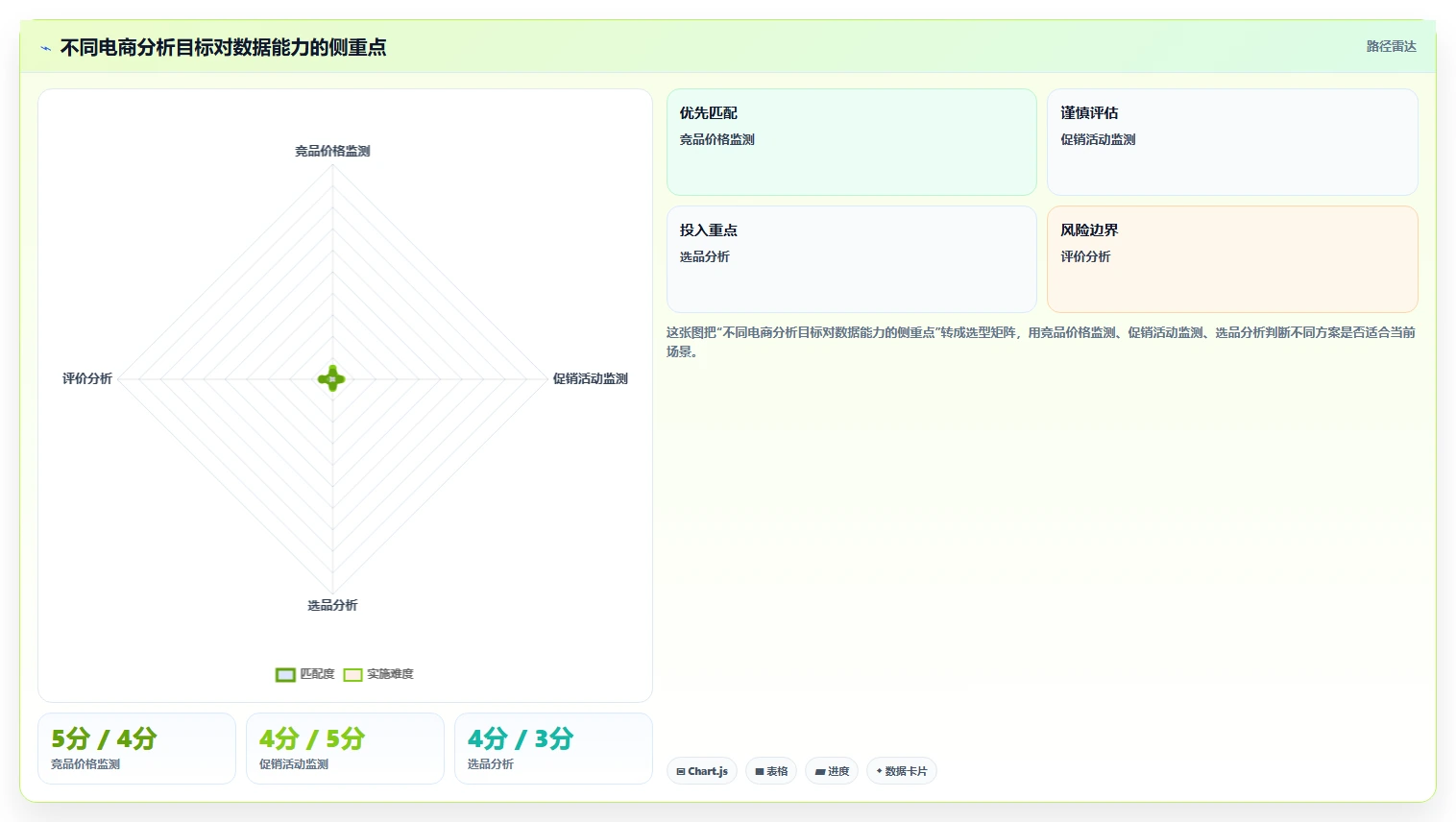1456x822 pixels.
Task: Toggle the 实施难度 legend item
Action: [x=378, y=674]
